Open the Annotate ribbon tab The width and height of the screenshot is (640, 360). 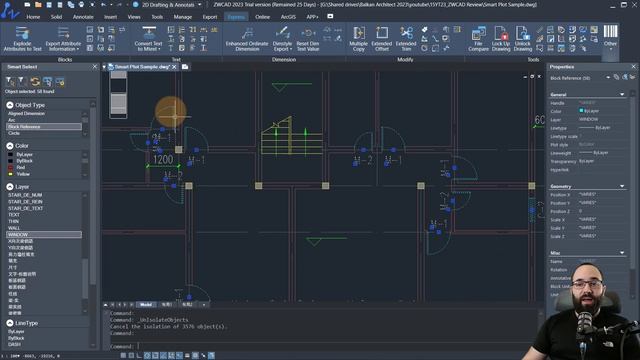point(83,17)
